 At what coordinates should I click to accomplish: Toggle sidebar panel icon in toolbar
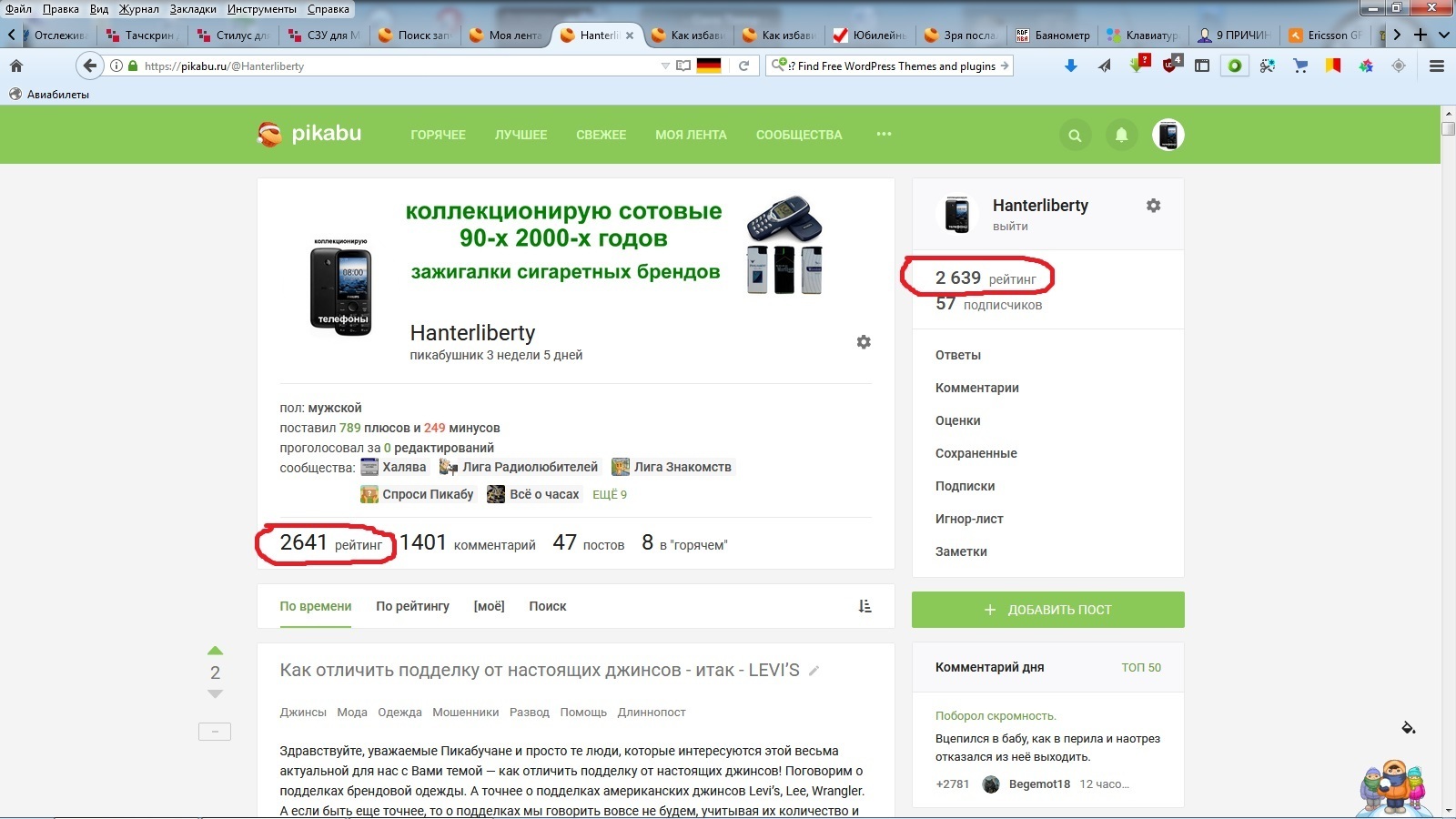coord(1202,66)
